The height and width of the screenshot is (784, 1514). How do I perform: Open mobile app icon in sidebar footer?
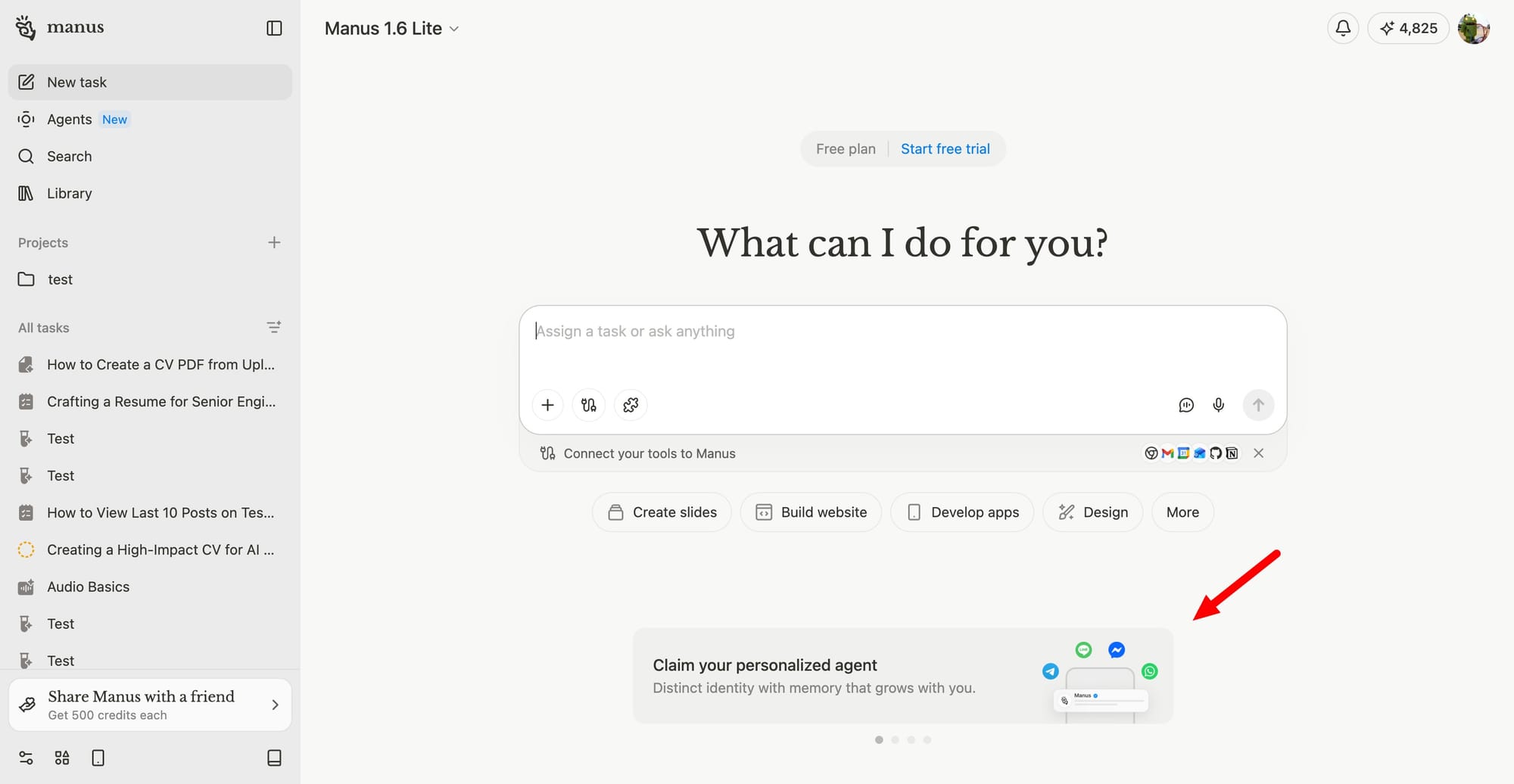[x=98, y=758]
